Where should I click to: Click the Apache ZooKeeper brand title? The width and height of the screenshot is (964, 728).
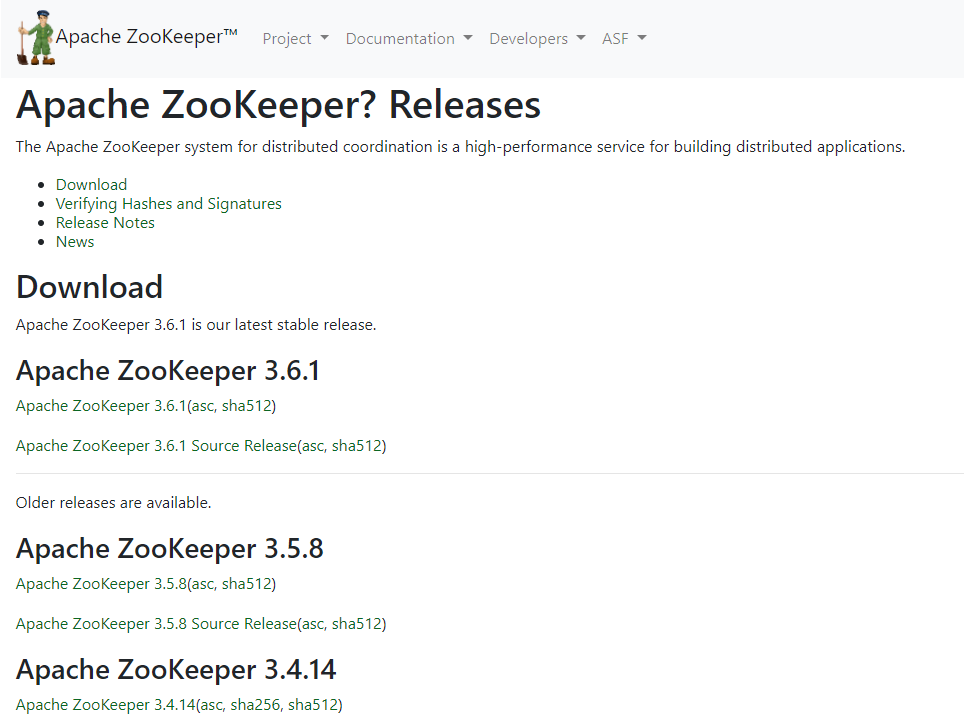[x=147, y=38]
